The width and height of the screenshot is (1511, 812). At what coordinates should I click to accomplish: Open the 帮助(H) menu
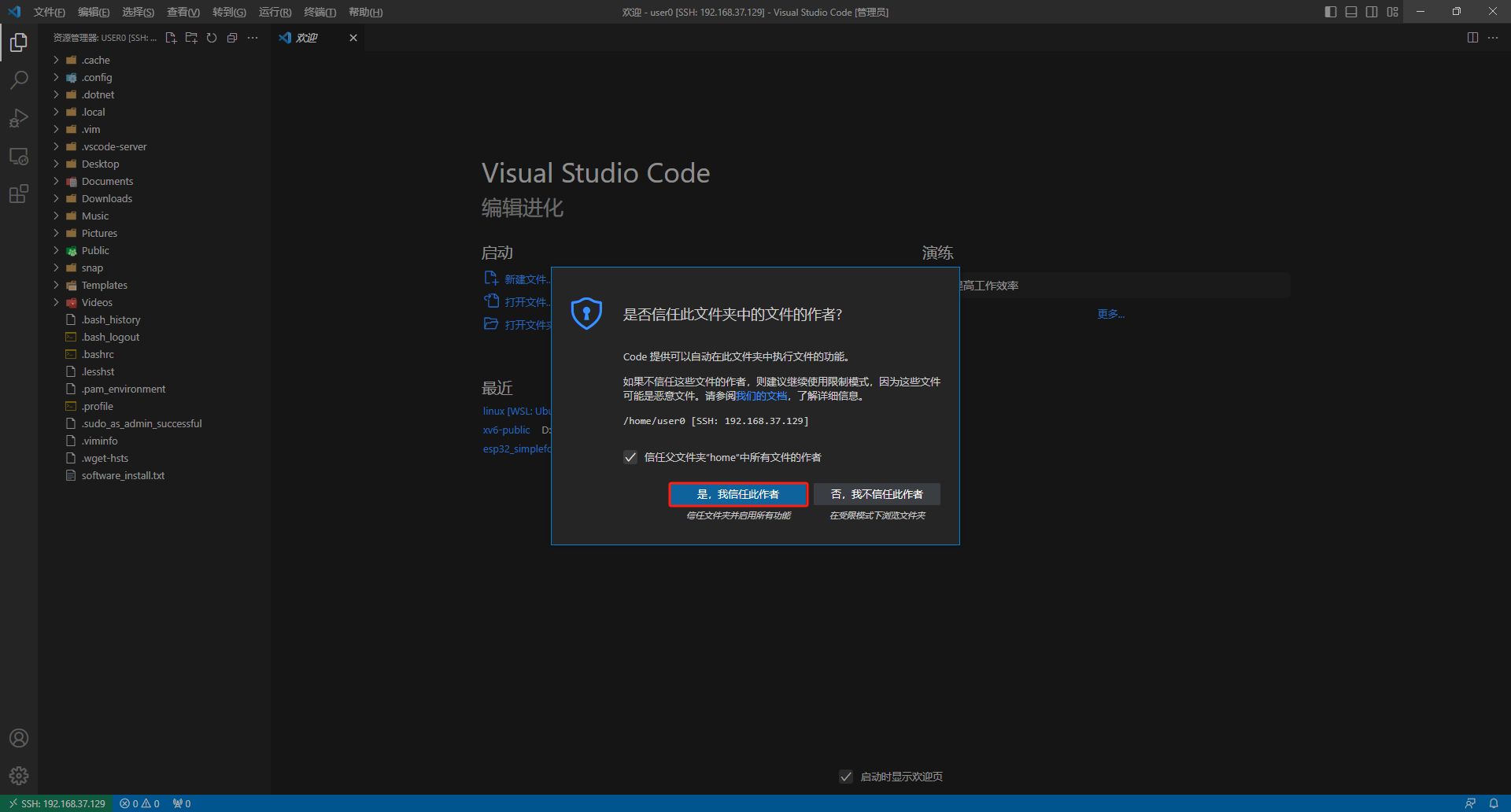pos(365,12)
